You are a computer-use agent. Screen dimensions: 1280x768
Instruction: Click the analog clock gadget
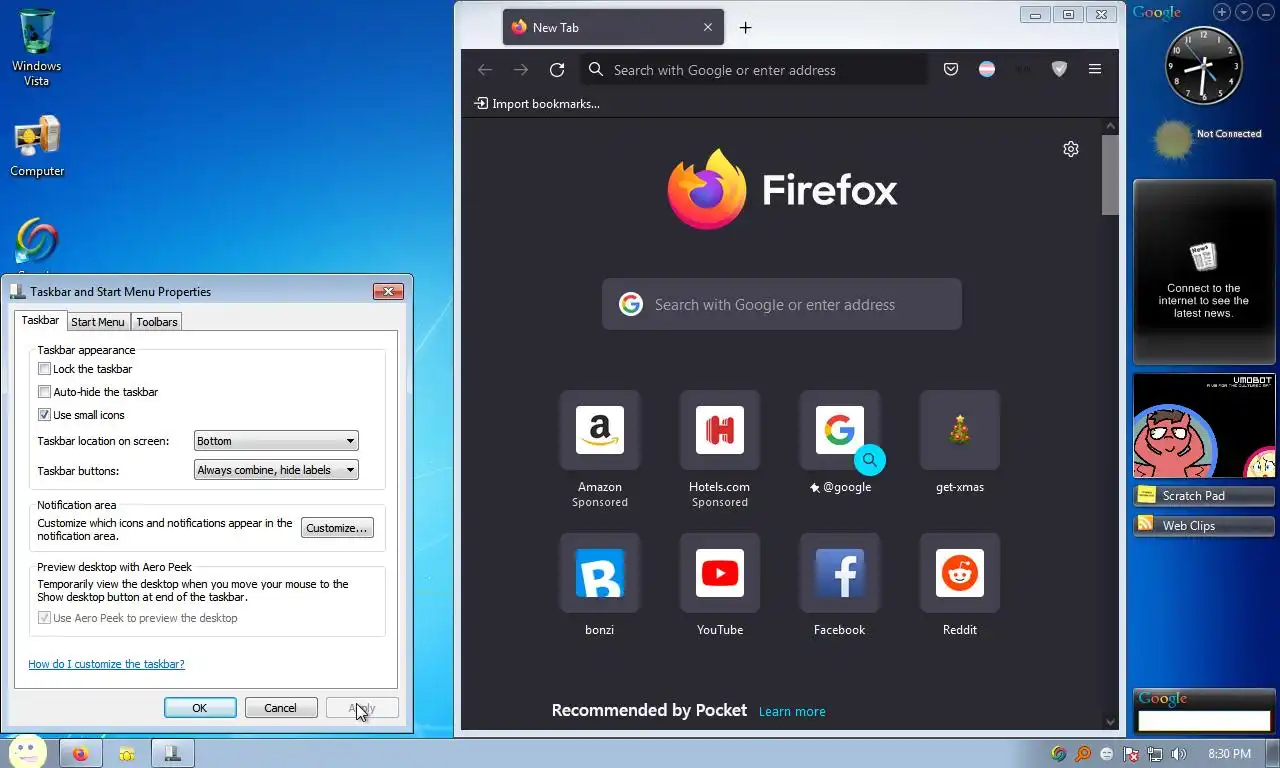click(x=1204, y=66)
